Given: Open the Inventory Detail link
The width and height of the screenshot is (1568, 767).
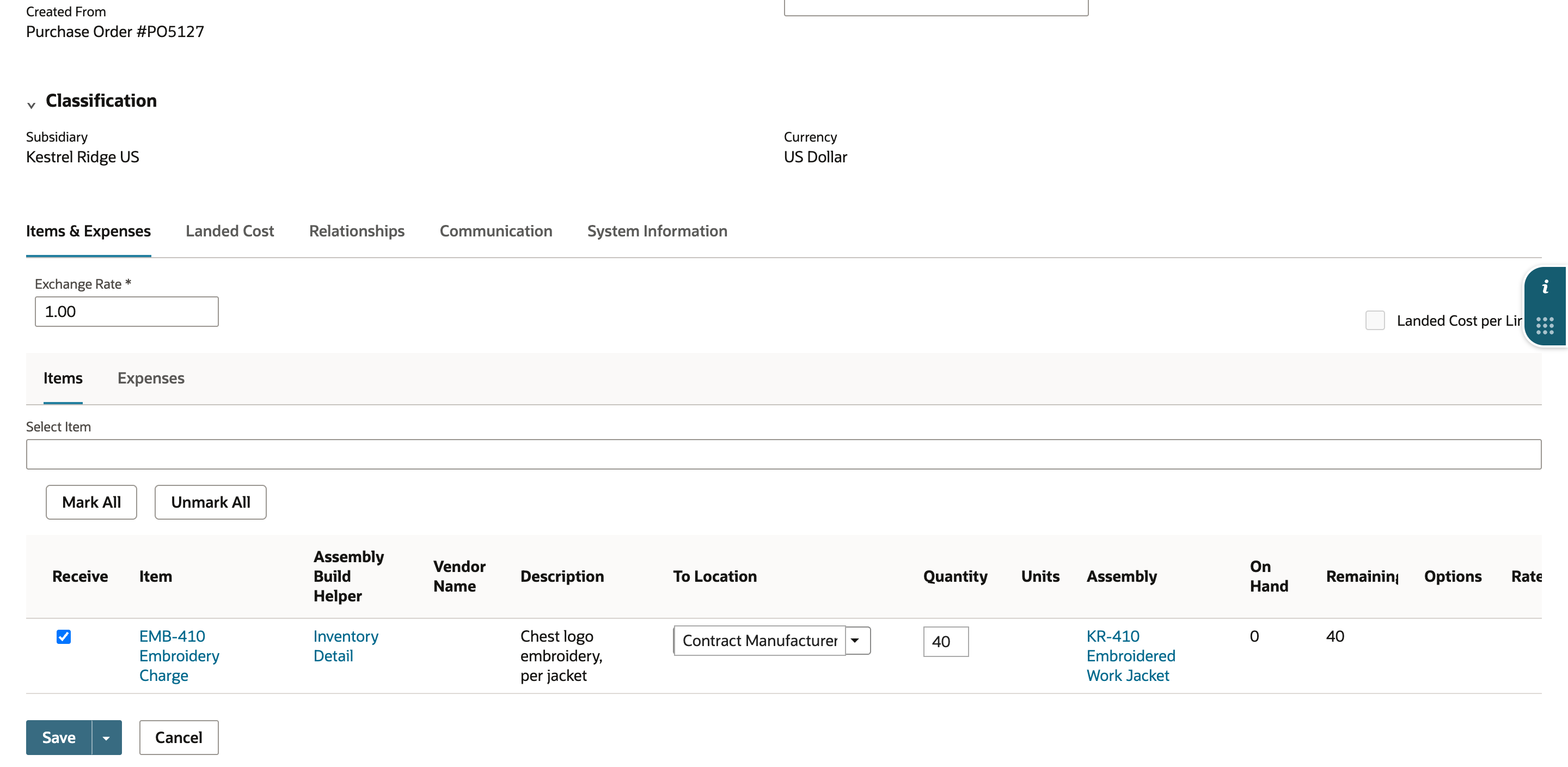Looking at the screenshot, I should tap(346, 646).
